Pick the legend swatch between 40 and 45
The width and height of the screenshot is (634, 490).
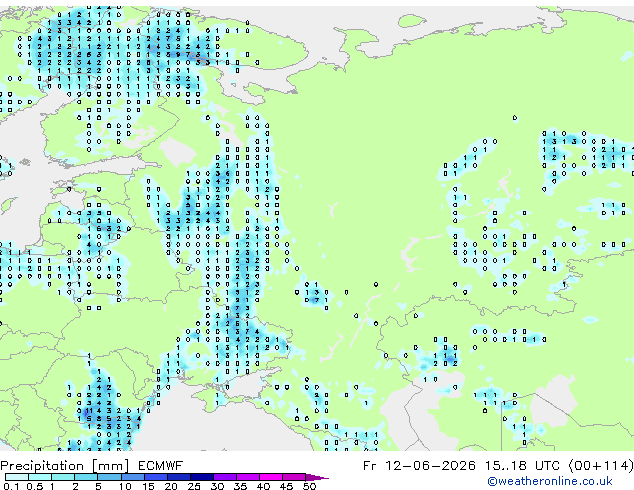271,477
